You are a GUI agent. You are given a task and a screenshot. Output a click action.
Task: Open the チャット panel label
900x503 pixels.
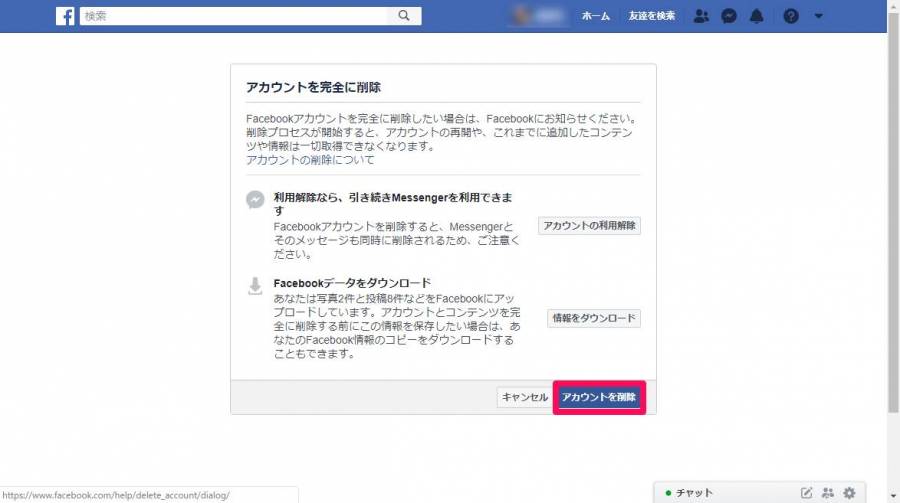tap(694, 493)
